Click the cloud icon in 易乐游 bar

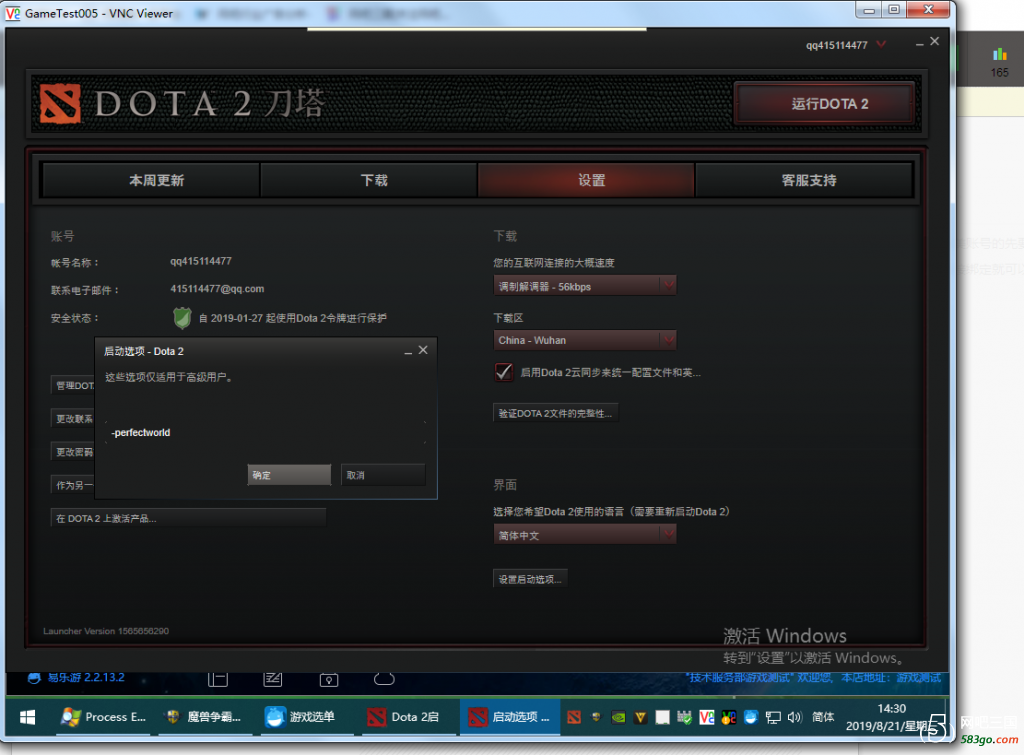coord(384,679)
